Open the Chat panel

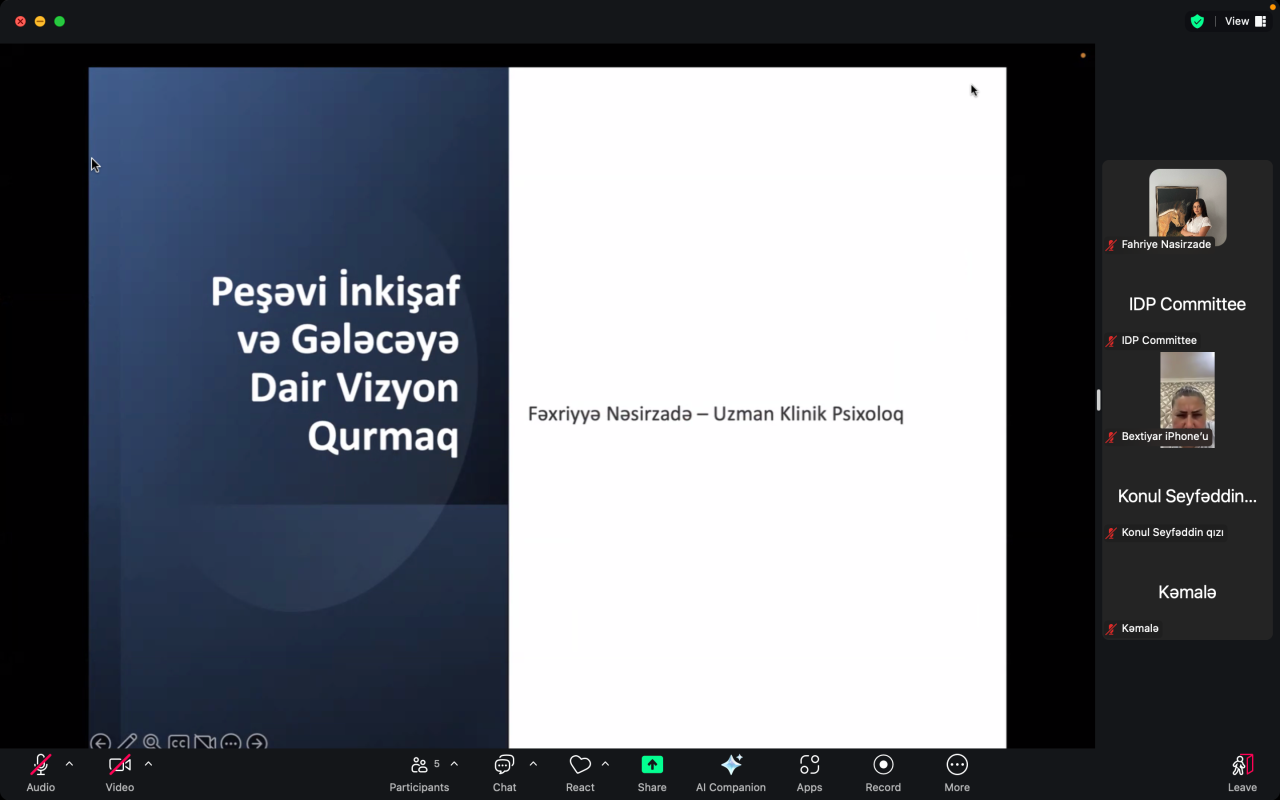(x=504, y=772)
